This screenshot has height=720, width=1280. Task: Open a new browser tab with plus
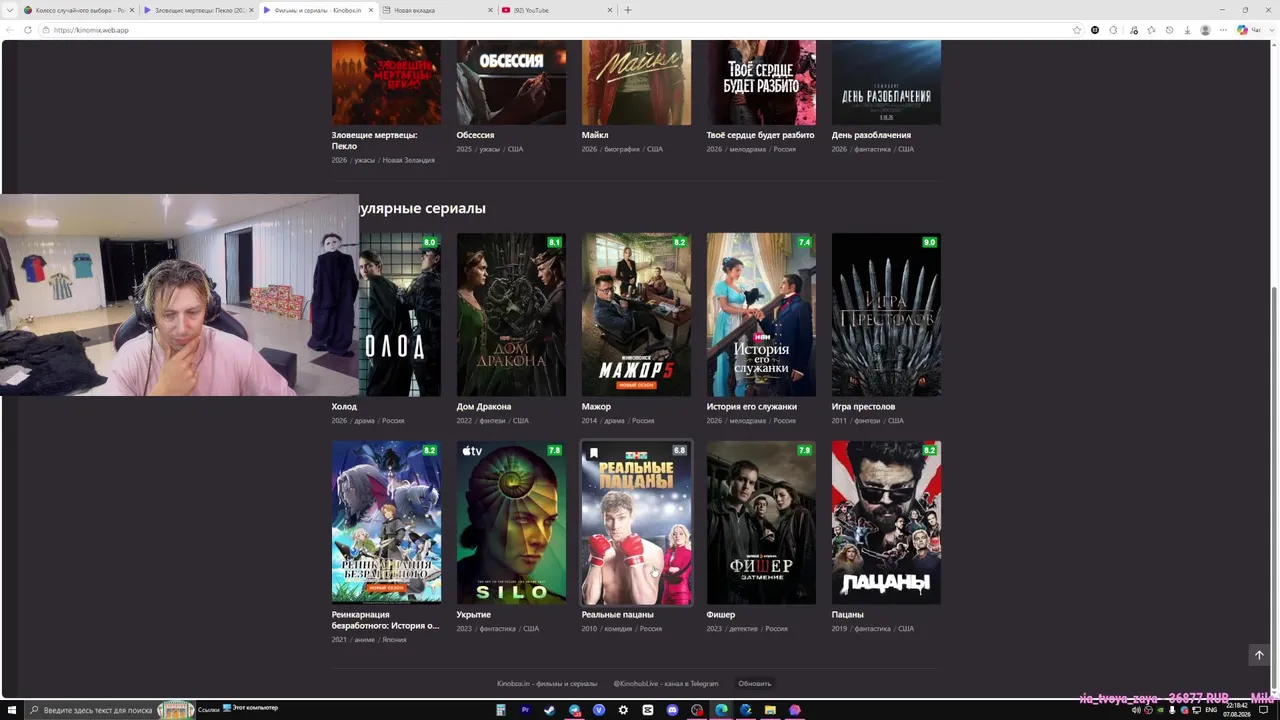(x=628, y=10)
